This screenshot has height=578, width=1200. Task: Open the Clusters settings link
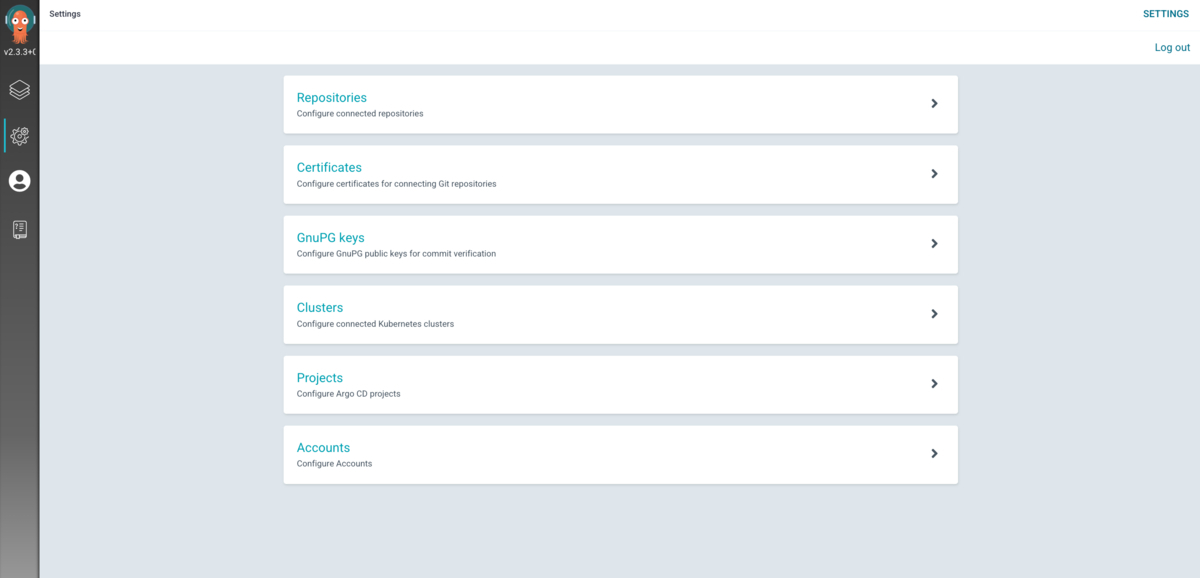tap(320, 308)
